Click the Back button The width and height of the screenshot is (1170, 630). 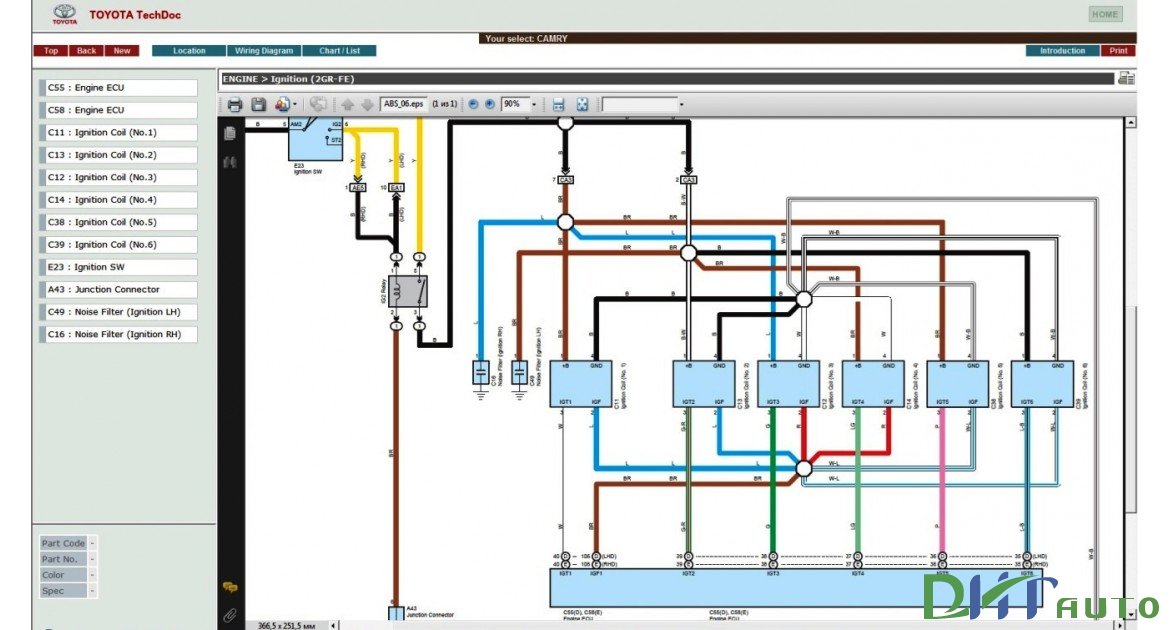tap(87, 51)
